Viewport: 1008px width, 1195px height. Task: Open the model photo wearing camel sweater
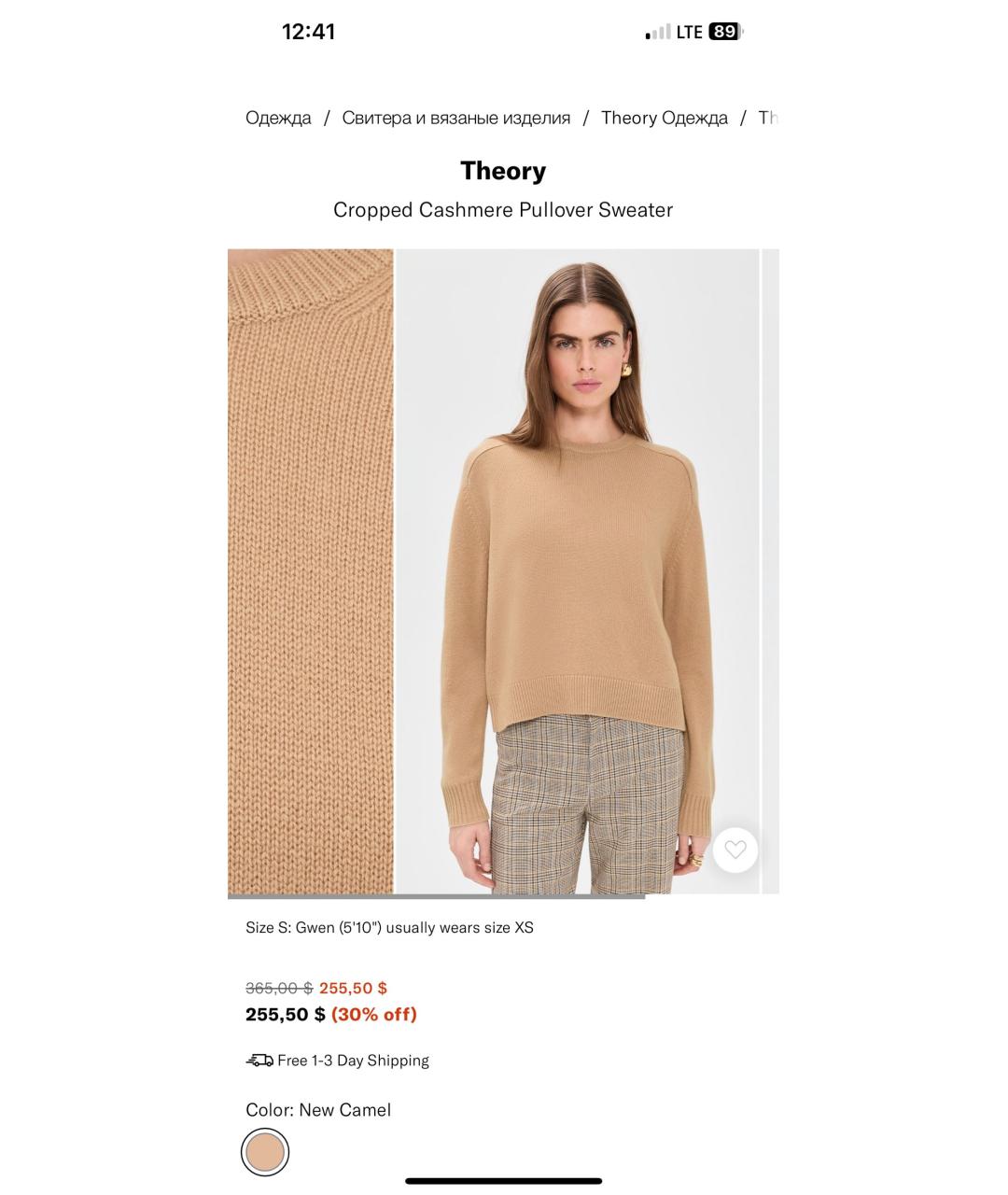coord(578,571)
